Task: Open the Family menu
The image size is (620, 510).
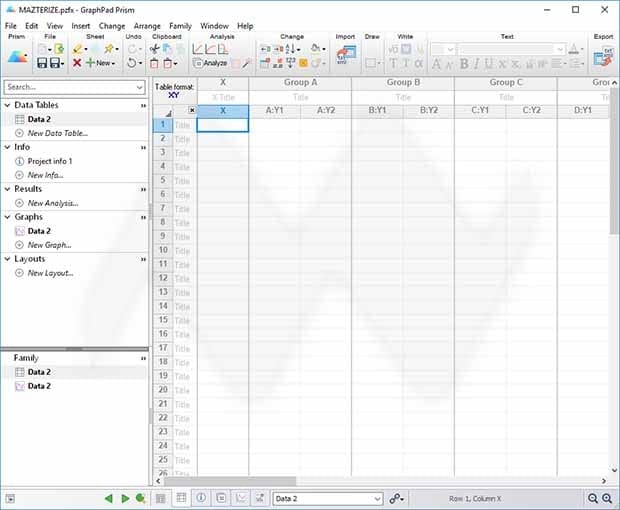Action: (180, 26)
